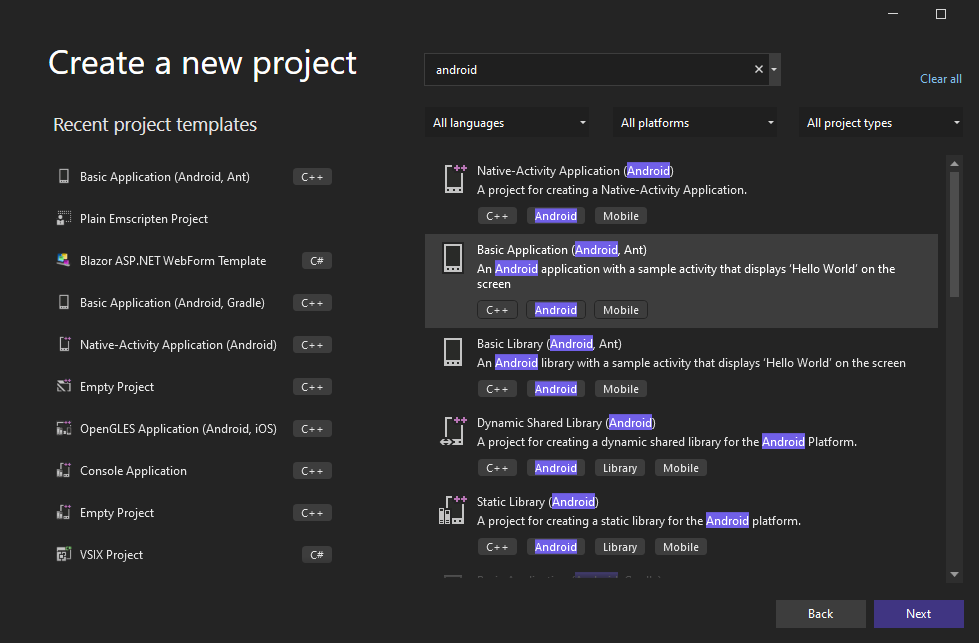Click the first Empty Project icon in recent list

coord(64,386)
